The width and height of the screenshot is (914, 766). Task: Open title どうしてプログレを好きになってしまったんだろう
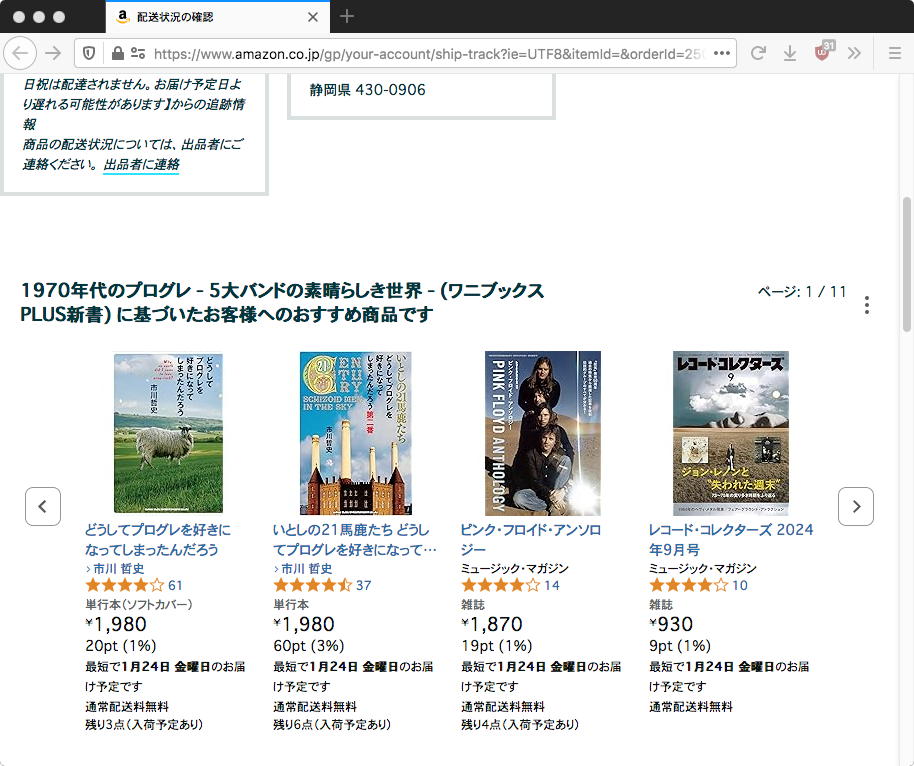pyautogui.click(x=157, y=540)
